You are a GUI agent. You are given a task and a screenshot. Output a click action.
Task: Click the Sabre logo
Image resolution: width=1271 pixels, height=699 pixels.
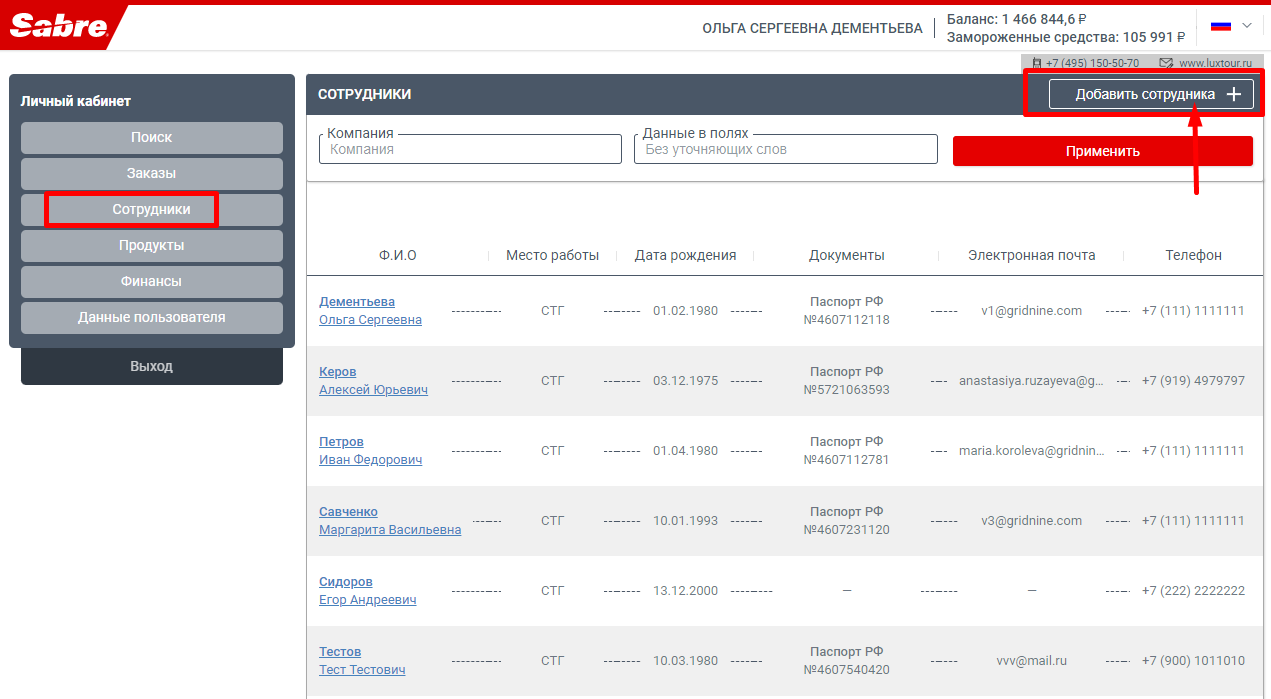(58, 27)
